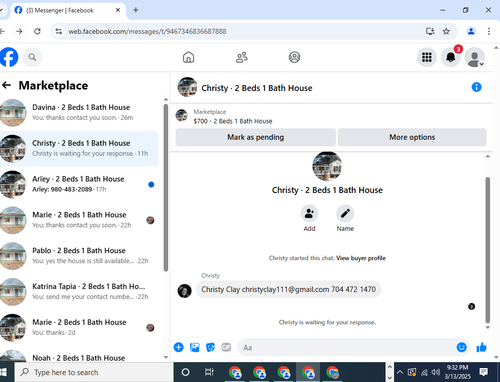View site information icon in address bar
This screenshot has width=500, height=382.
[x=59, y=31]
